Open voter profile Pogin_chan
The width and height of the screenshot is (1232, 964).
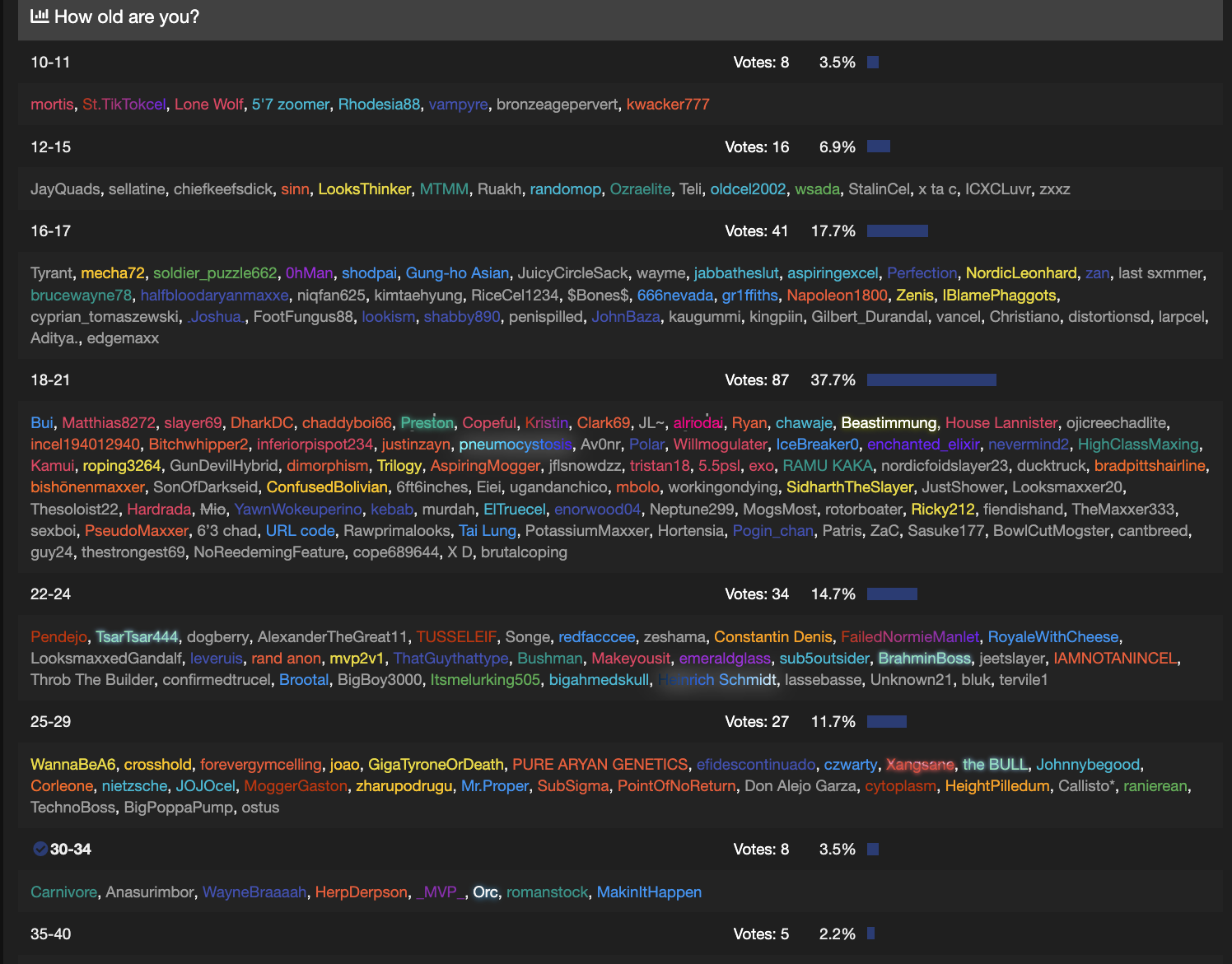pyautogui.click(x=773, y=531)
